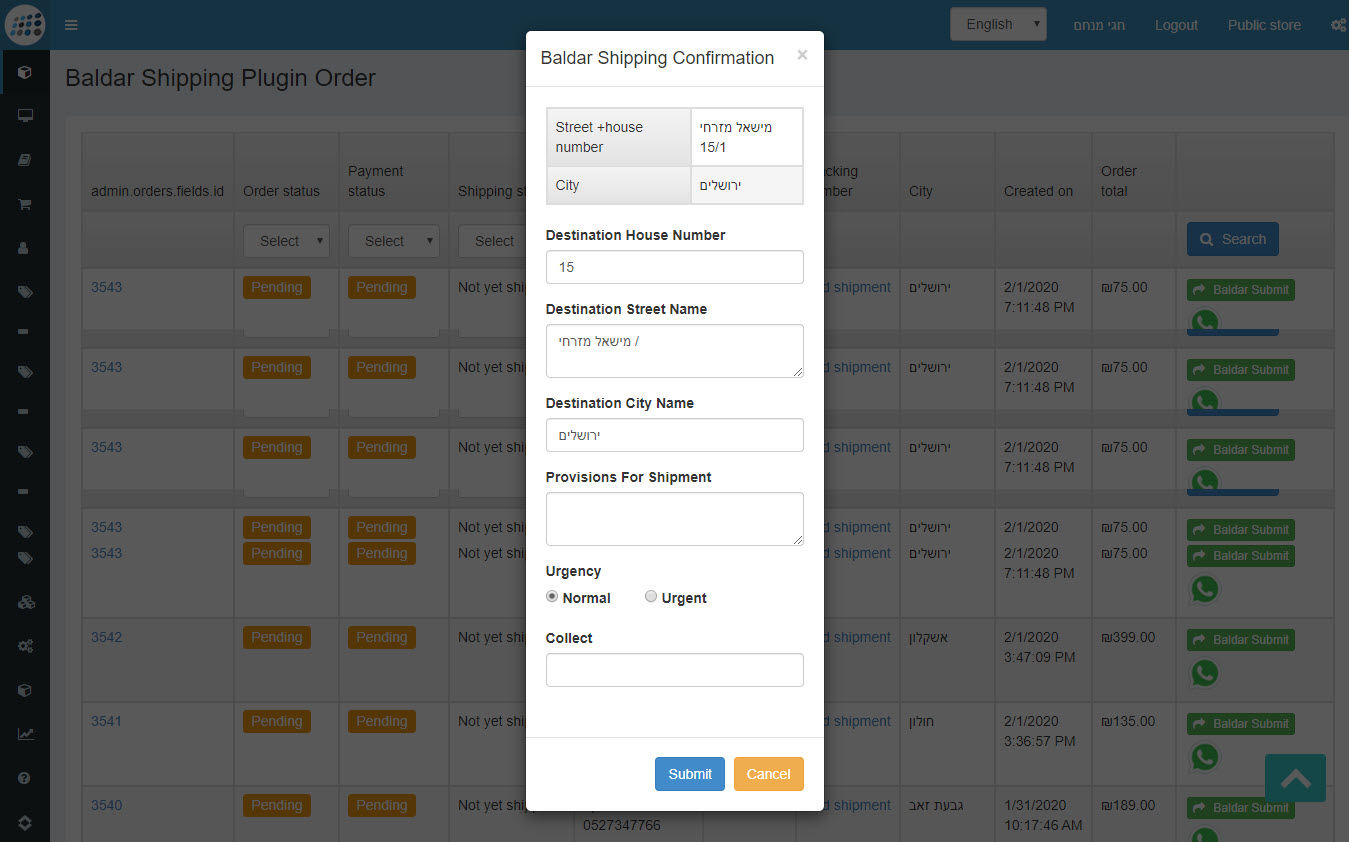Click the question mark help icon in sidebar
The image size is (1349, 842).
(25, 778)
